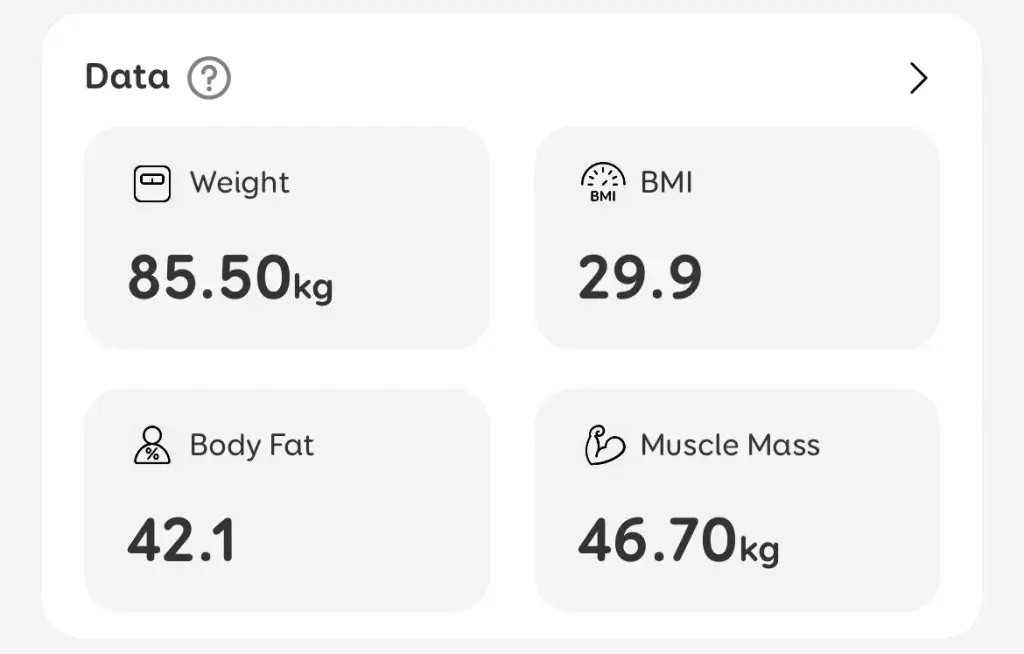Tap the Body Fat label
Image resolution: width=1024 pixels, height=654 pixels.
252,445
